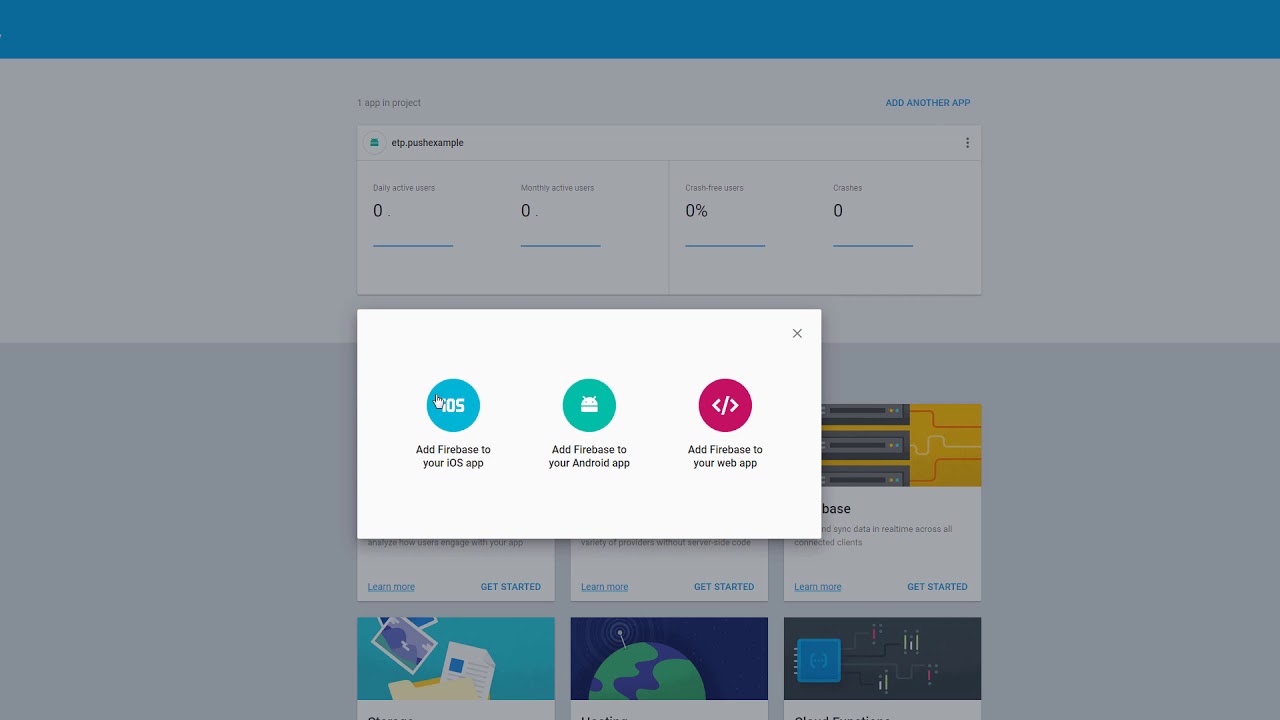Close the add app dialog
1280x720 pixels.
(x=797, y=333)
